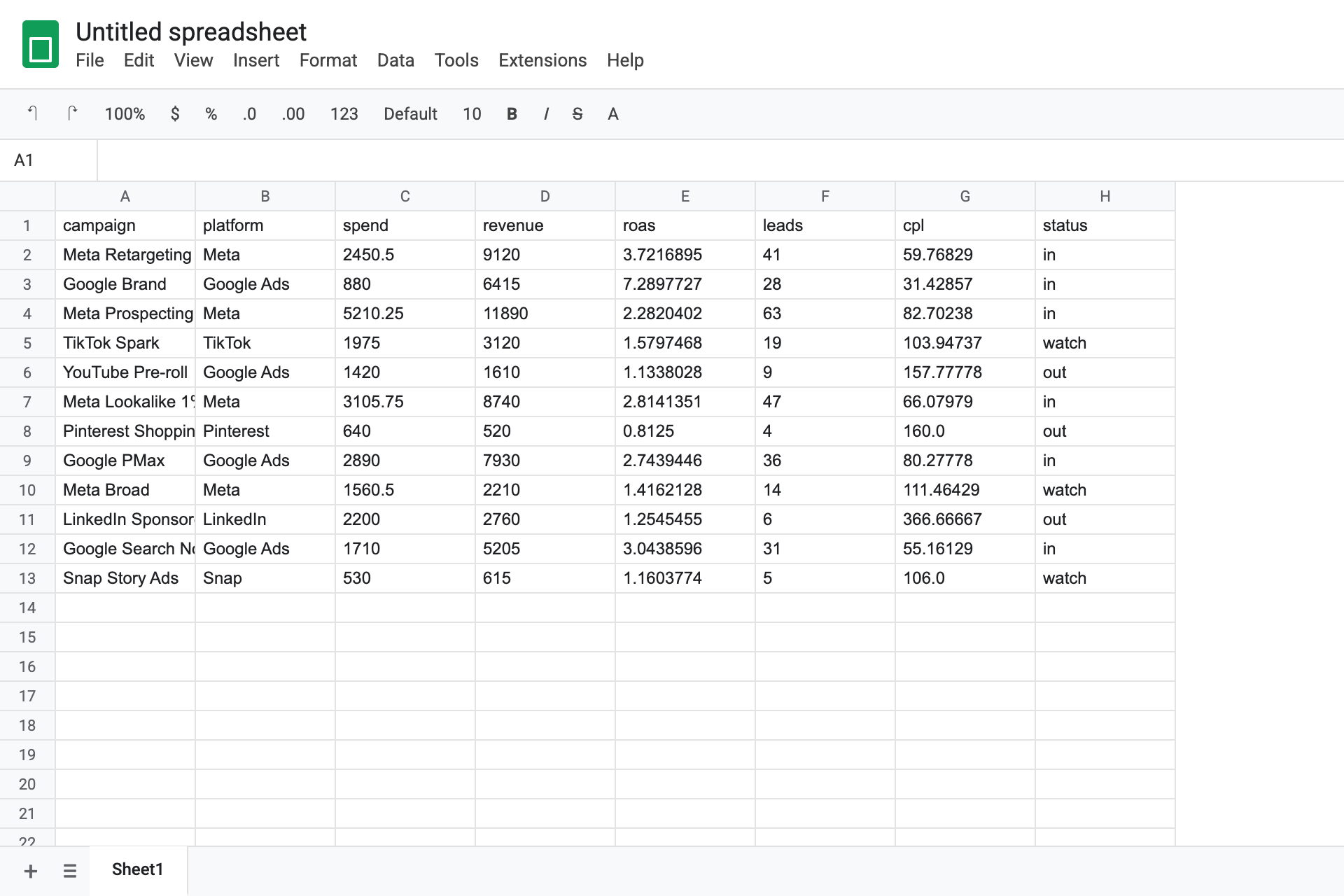1344x896 pixels.
Task: Select row 20 header
Action: click(27, 784)
